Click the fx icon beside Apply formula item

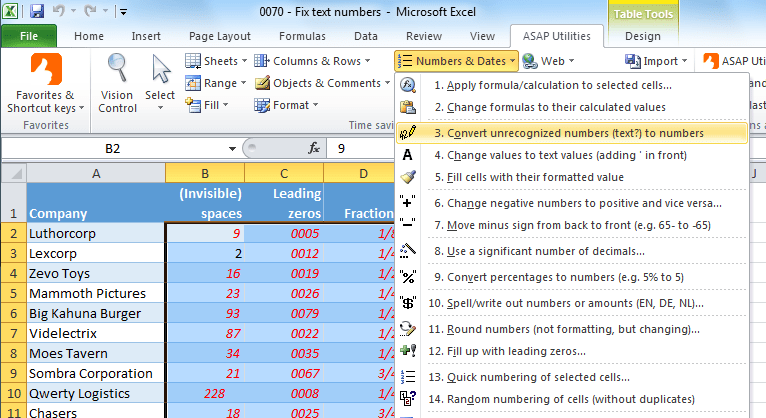tap(408, 85)
